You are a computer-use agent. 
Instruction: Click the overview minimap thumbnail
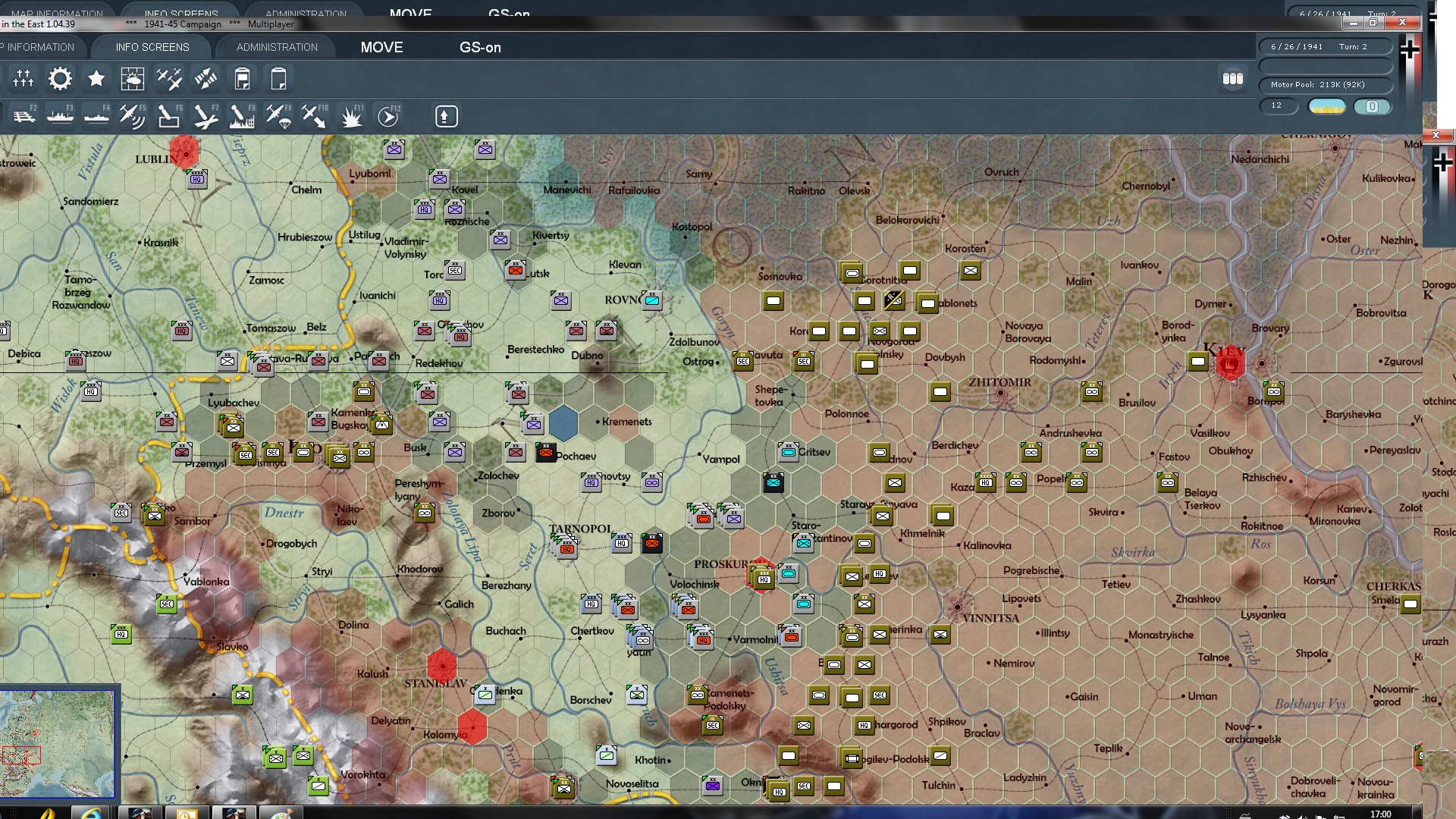point(58,744)
